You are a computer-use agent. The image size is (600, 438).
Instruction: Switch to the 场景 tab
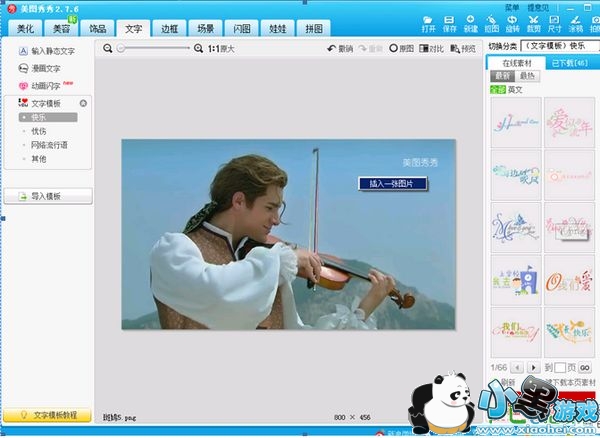[x=205, y=29]
